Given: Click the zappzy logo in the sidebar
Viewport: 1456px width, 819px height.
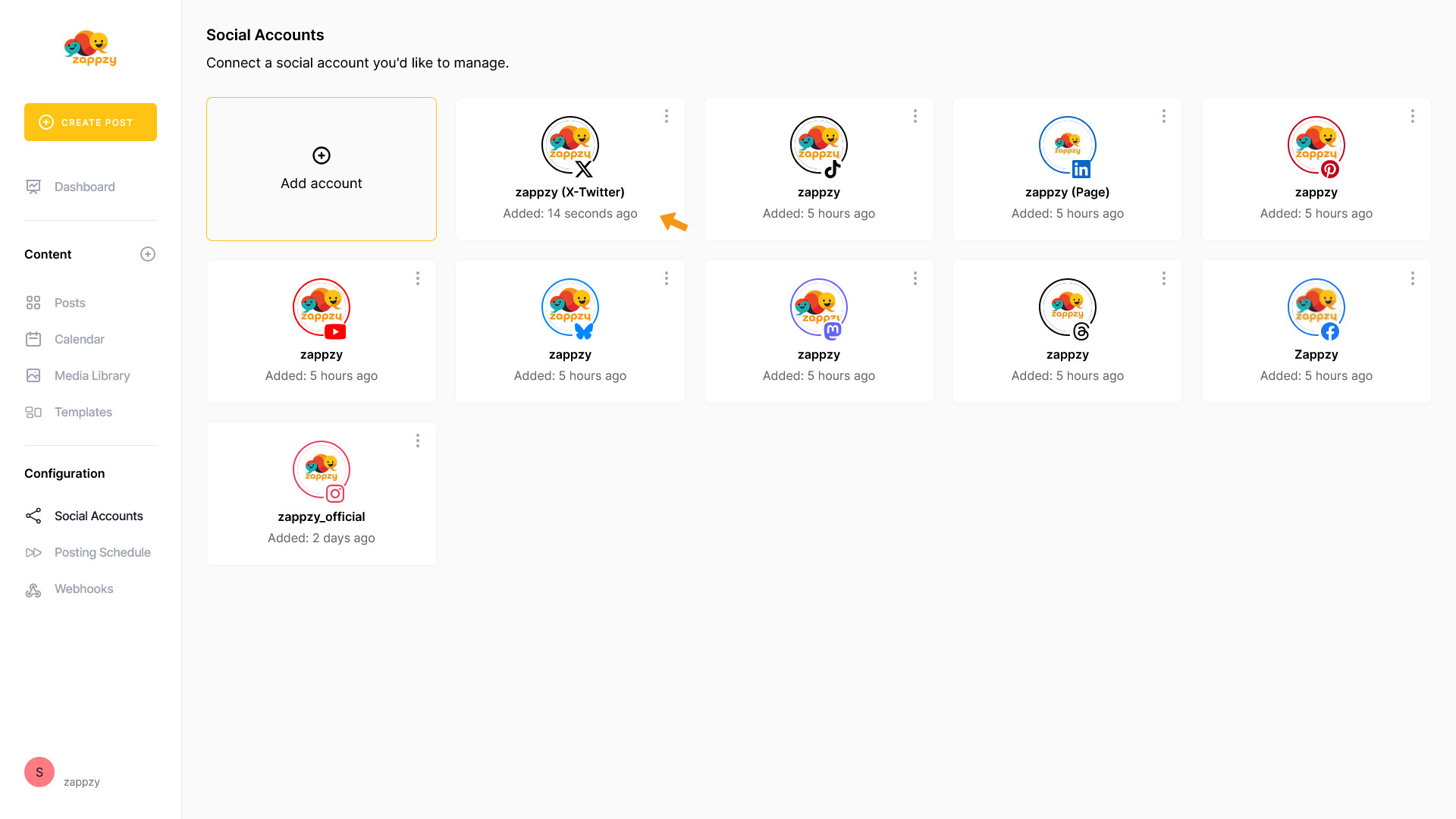Looking at the screenshot, I should 90,49.
